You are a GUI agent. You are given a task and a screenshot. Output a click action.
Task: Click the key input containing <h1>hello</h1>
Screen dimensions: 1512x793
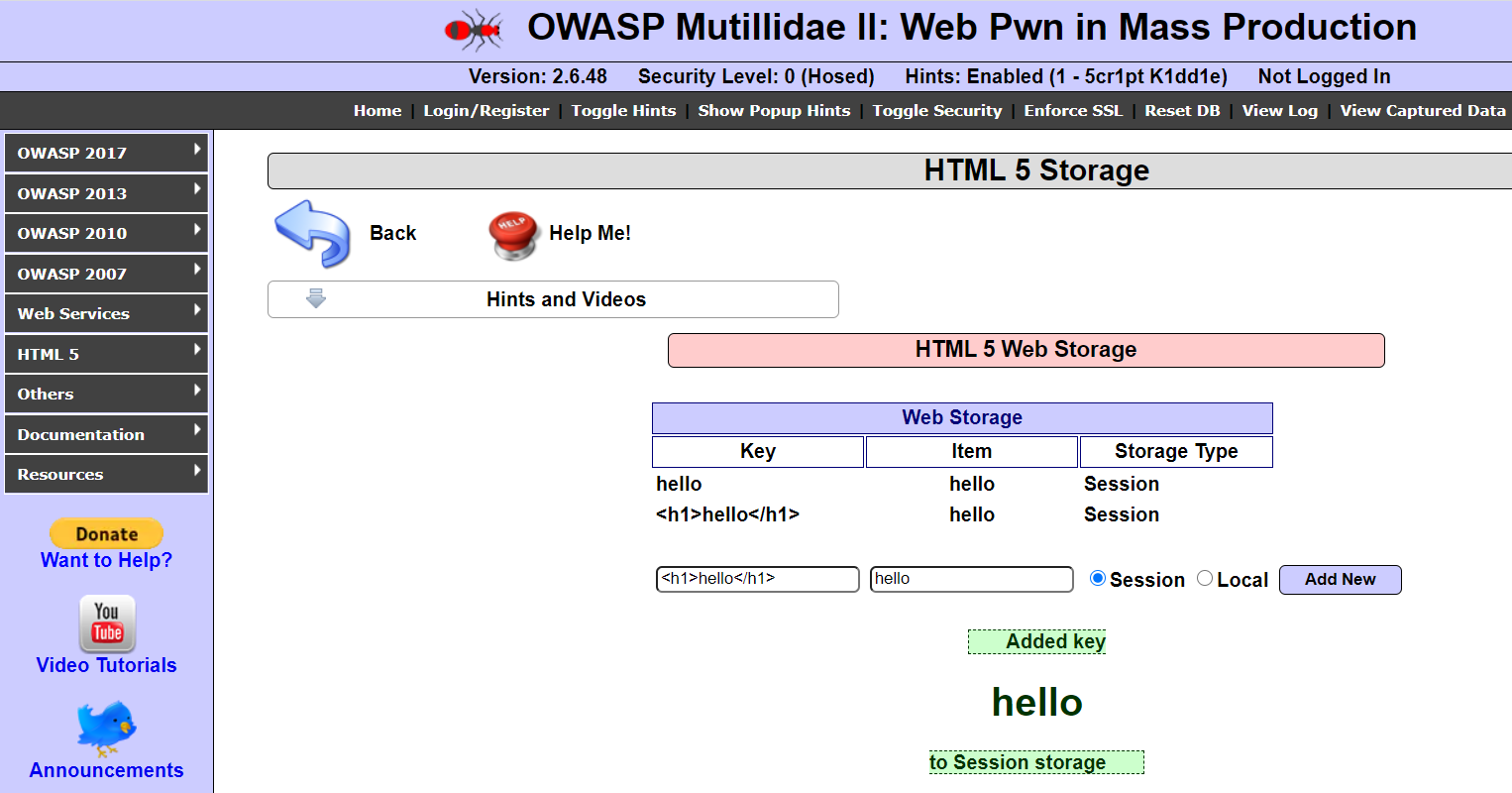[x=757, y=579]
